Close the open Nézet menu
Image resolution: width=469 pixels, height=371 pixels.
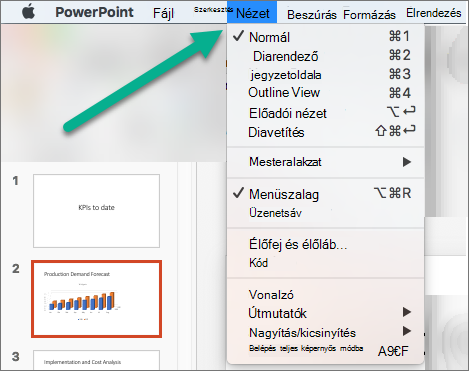point(252,13)
